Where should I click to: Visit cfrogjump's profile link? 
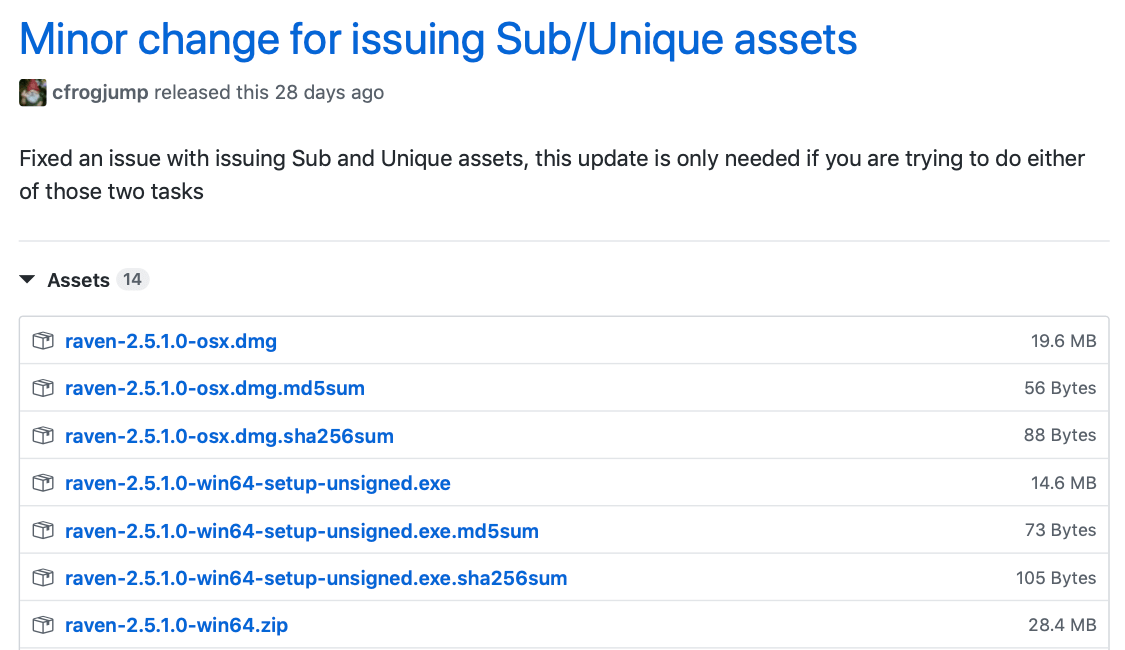100,93
